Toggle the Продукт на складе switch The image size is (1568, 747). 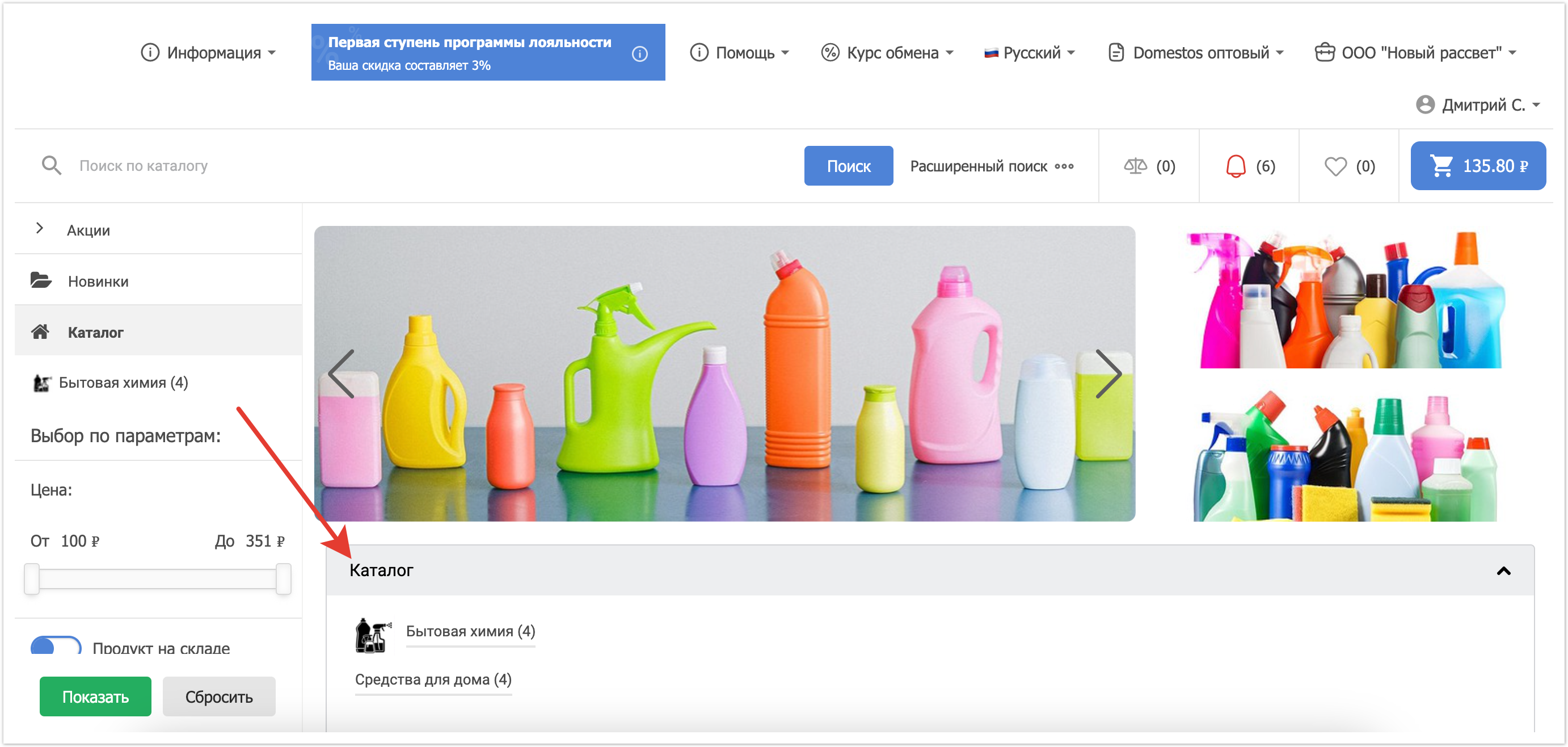point(56,646)
